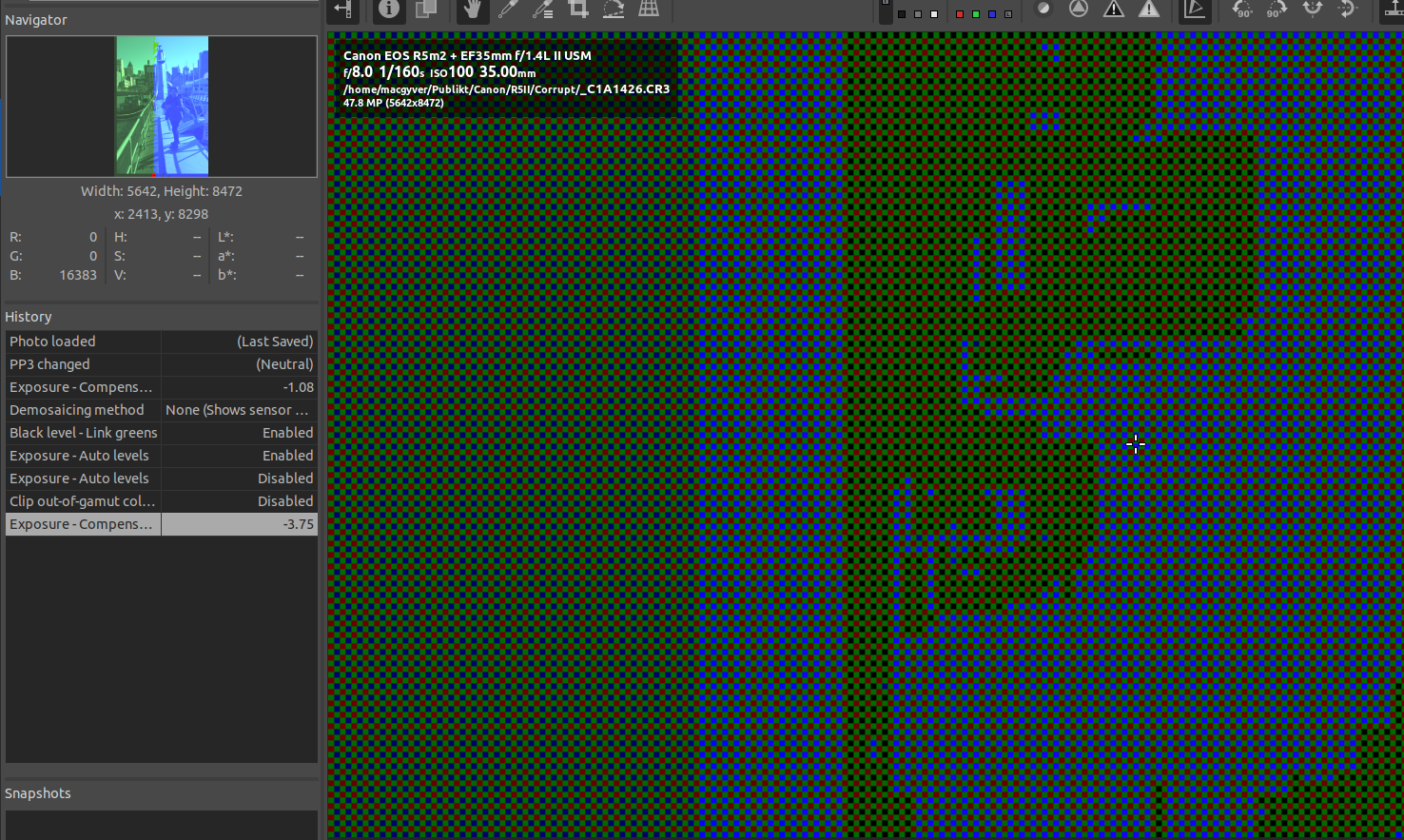
Task: Select the Hand (pan) tool
Action: [472, 11]
